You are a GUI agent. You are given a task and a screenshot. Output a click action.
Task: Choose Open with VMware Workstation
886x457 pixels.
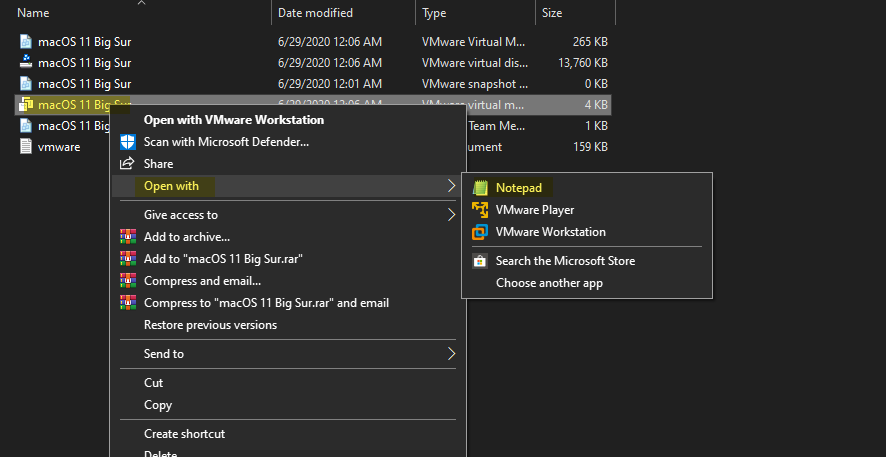pos(234,120)
